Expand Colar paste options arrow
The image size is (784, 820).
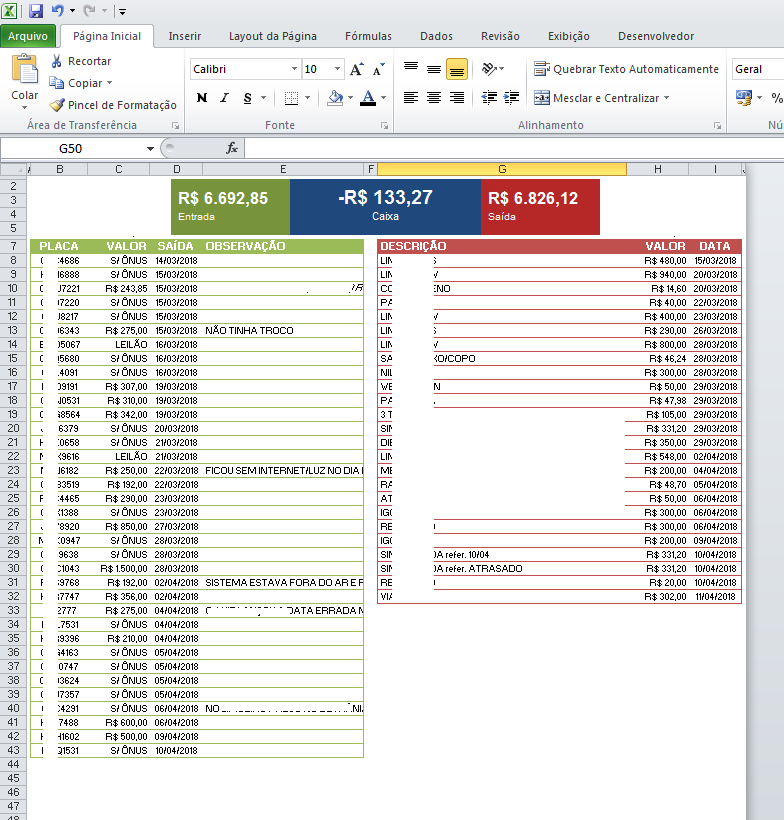pos(25,107)
